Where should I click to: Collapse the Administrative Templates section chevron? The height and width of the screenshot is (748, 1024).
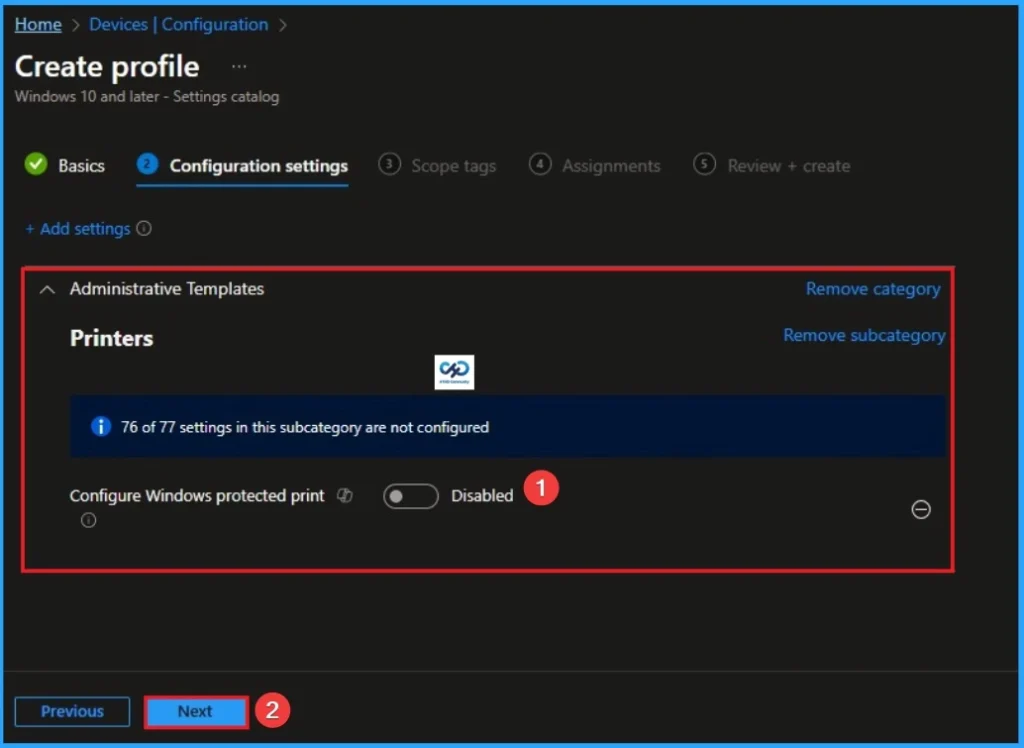[x=46, y=288]
